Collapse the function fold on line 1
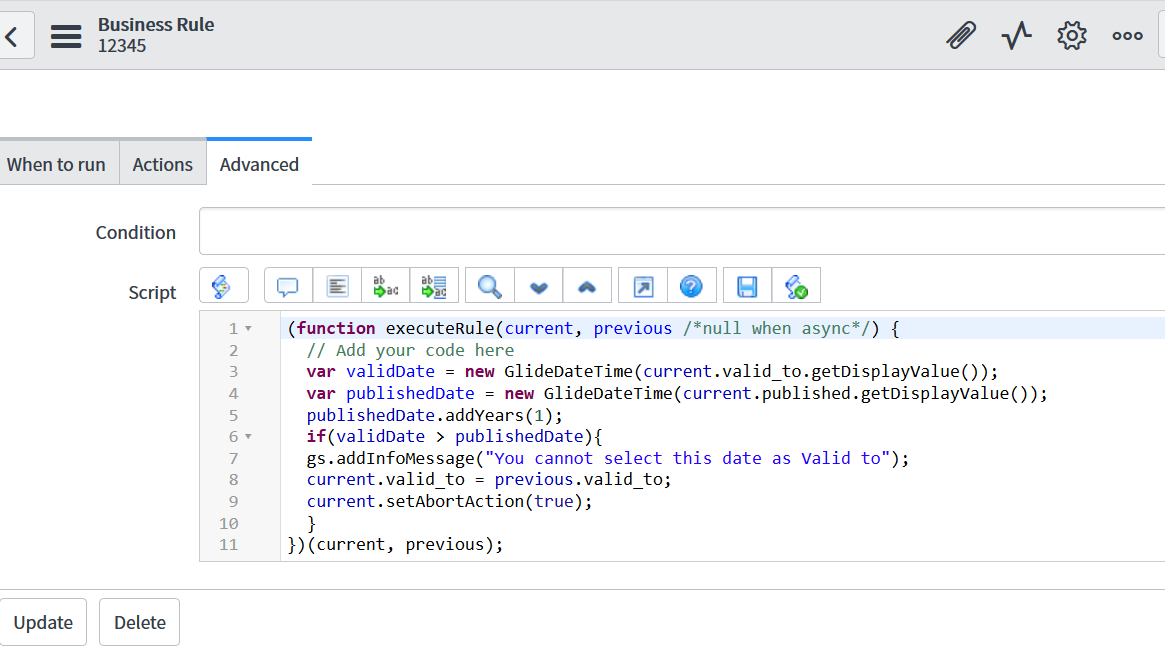This screenshot has height=658, width=1165. pyautogui.click(x=249, y=328)
